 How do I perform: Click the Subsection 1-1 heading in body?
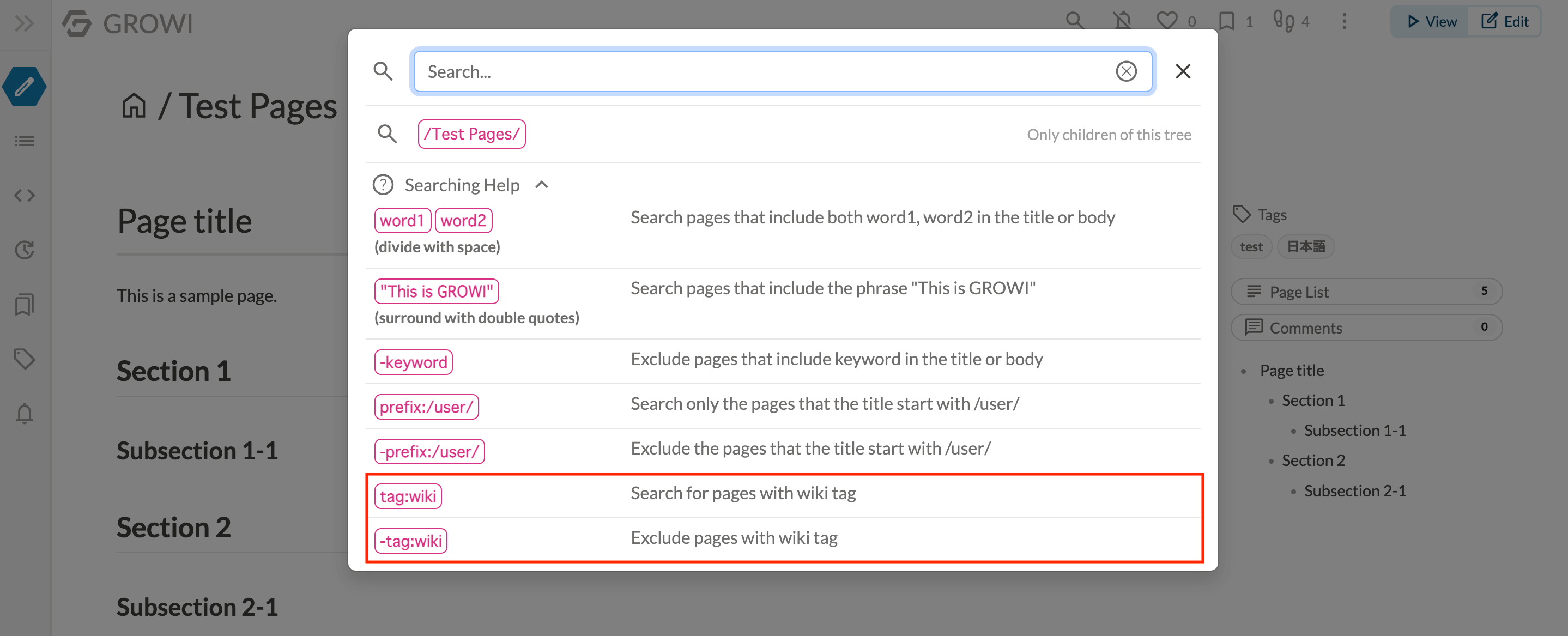click(197, 450)
